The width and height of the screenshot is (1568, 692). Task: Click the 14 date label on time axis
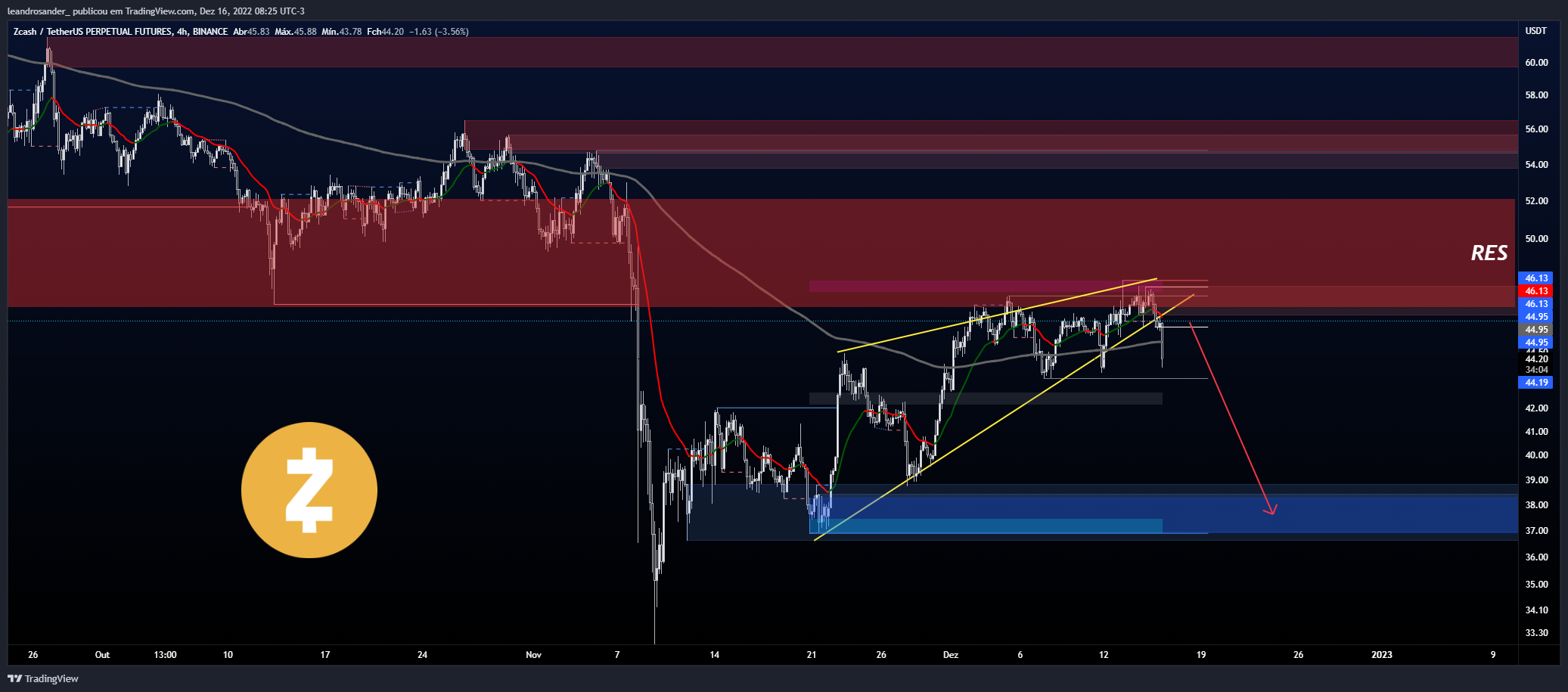(714, 655)
